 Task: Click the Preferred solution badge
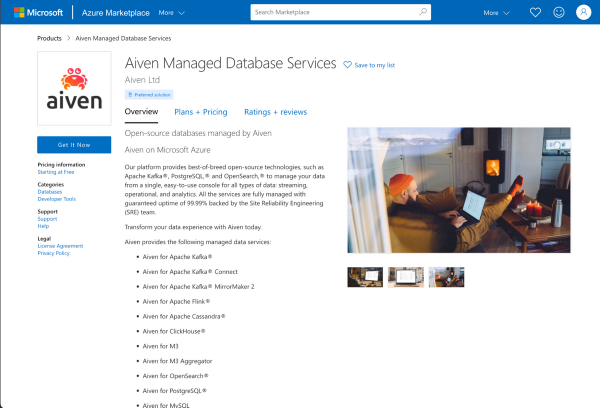click(149, 95)
